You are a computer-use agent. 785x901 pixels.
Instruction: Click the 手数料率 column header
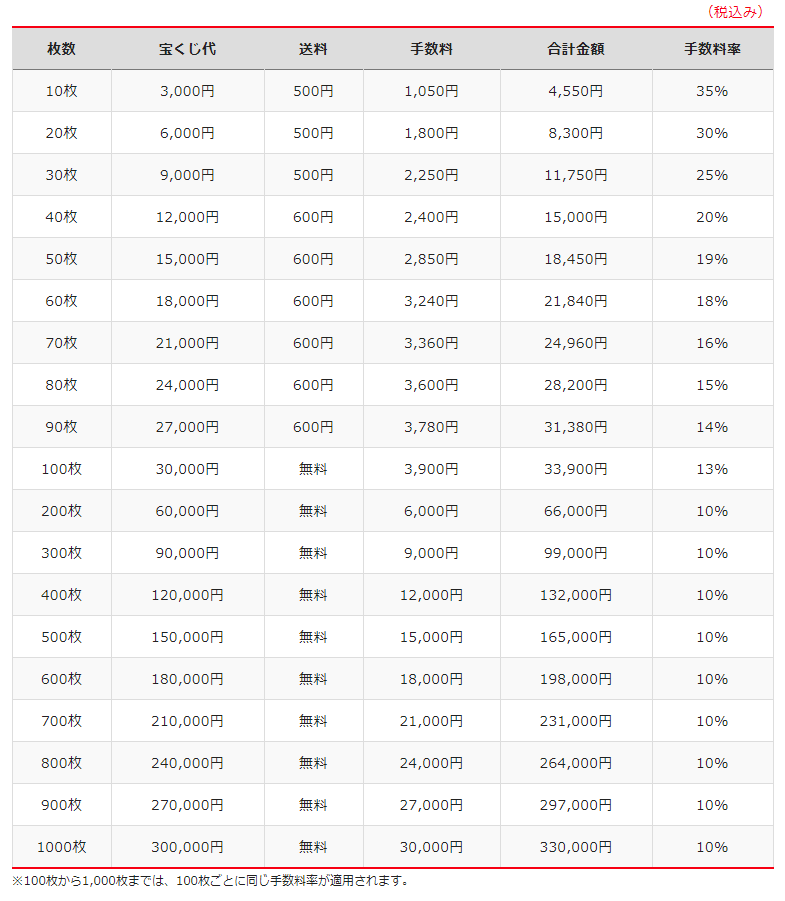tap(712, 49)
